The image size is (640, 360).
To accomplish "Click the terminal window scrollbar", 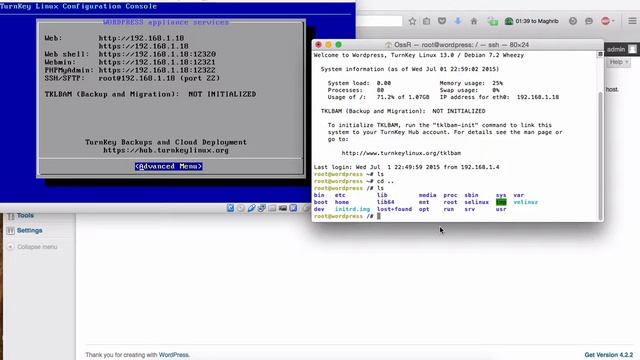I will (x=600, y=155).
